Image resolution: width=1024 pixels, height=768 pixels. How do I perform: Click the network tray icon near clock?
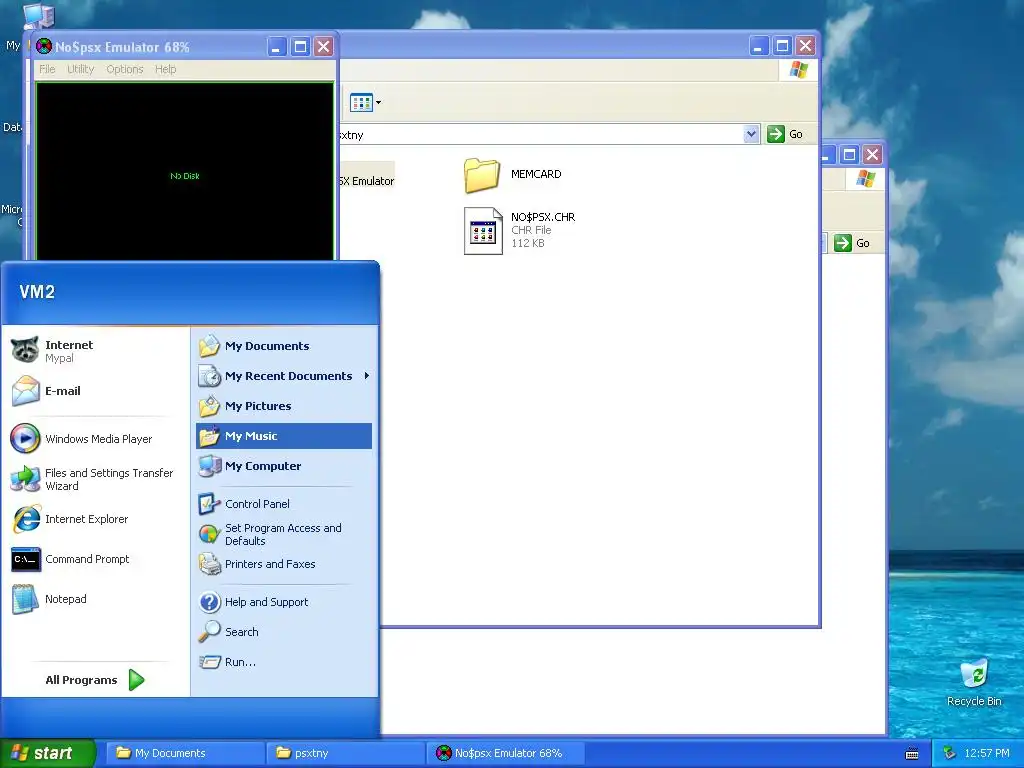click(x=950, y=753)
